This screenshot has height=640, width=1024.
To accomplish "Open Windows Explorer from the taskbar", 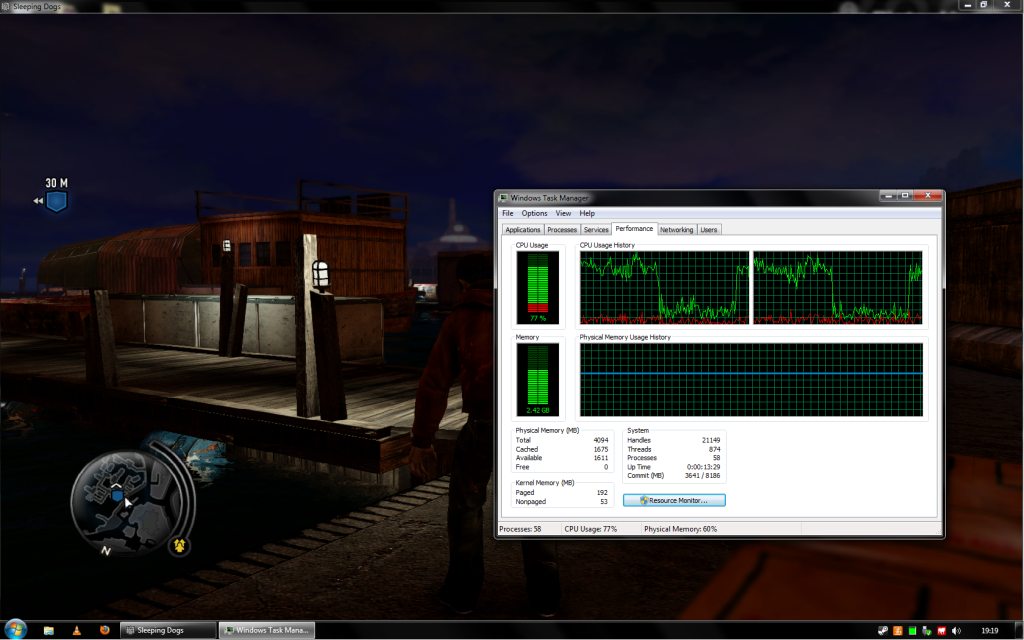I will pyautogui.click(x=49, y=630).
